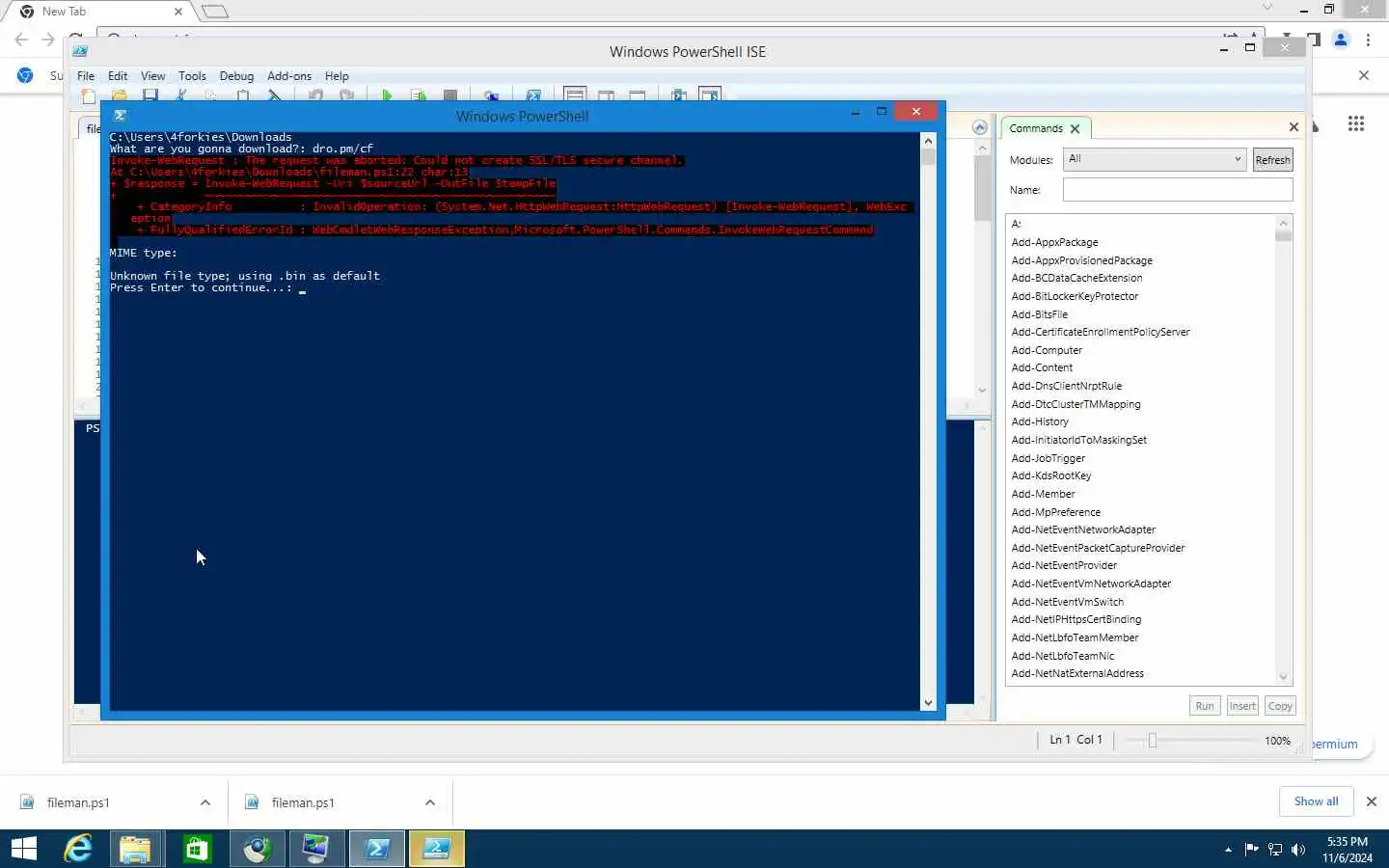Click Show all downloads button
Screen dimensions: 1389x868
coord(1316,801)
